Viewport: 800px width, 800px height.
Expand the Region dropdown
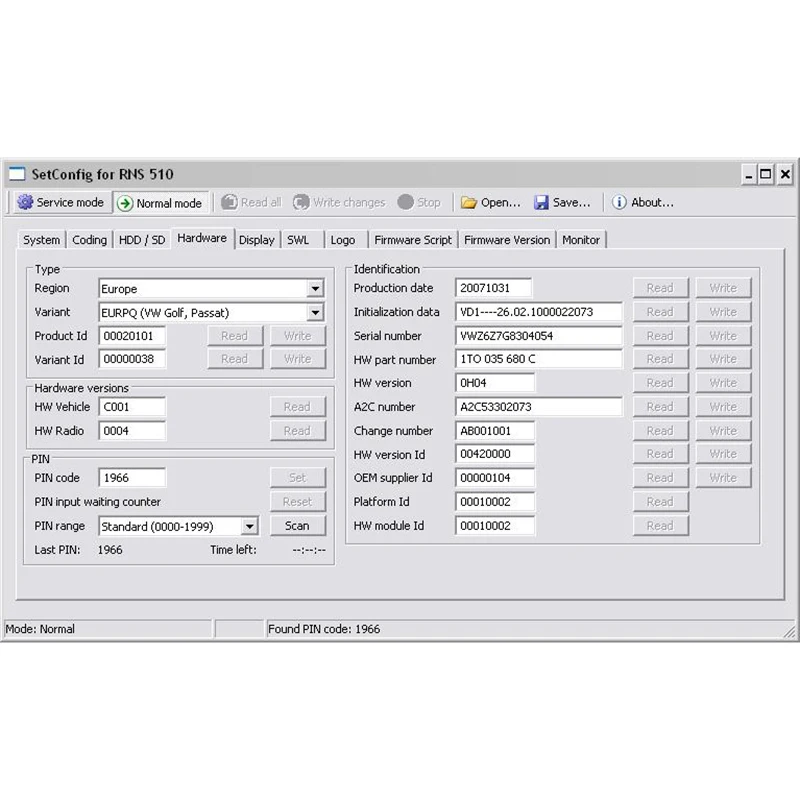click(315, 288)
